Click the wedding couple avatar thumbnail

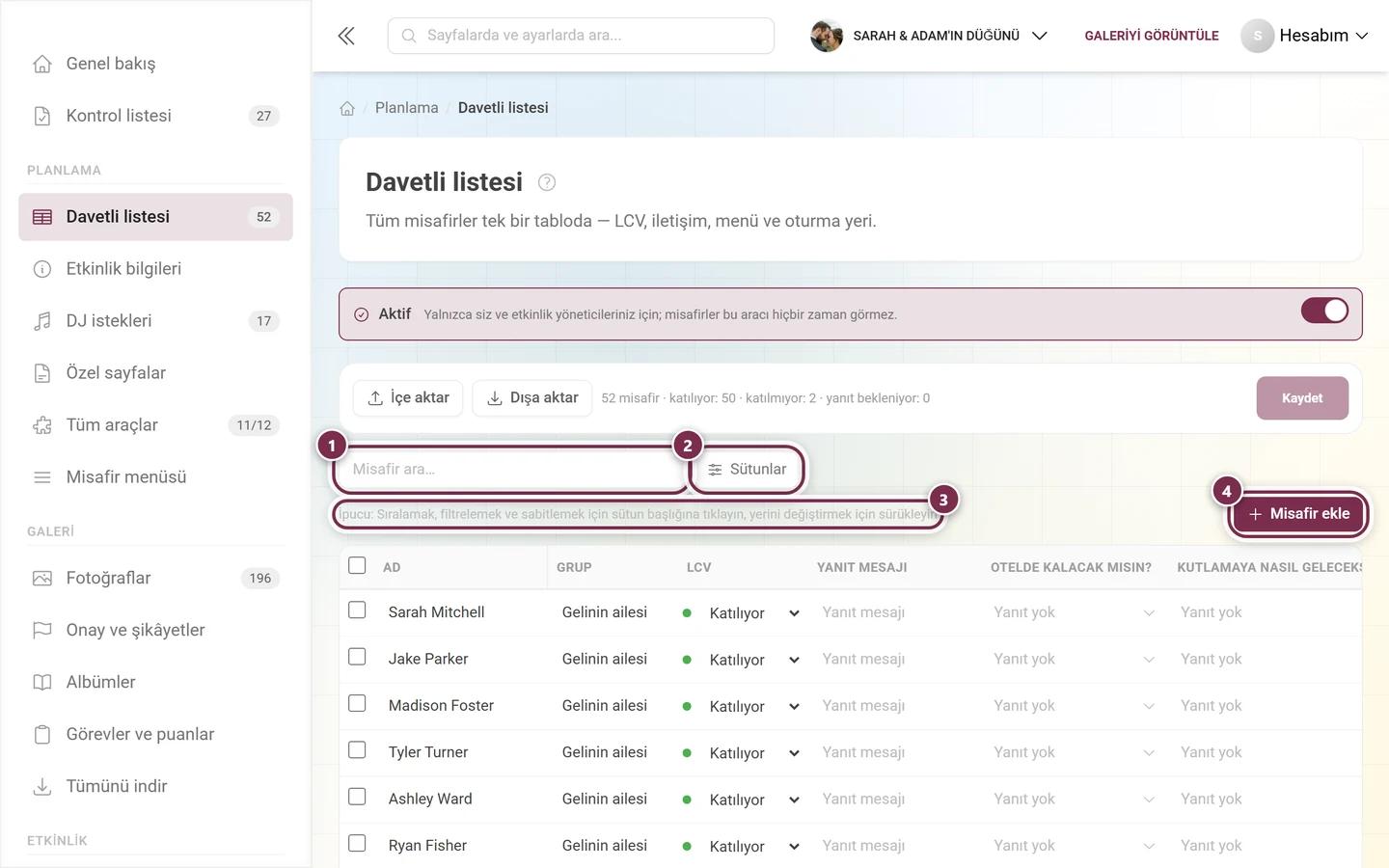coord(827,36)
